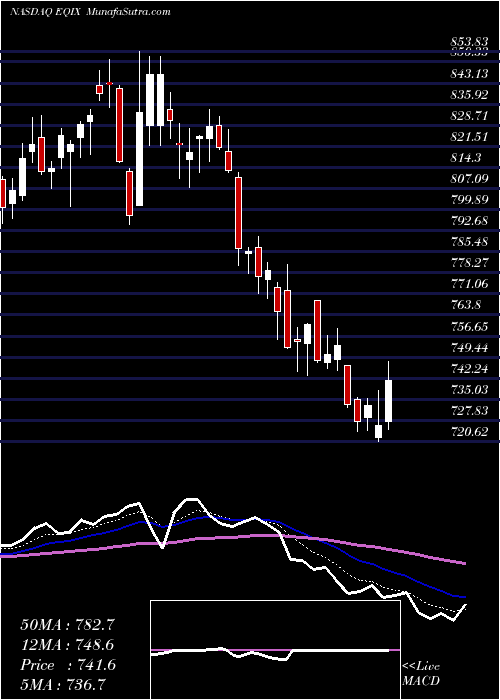
Task: Select the 727.83 price level label
Action: (469, 410)
